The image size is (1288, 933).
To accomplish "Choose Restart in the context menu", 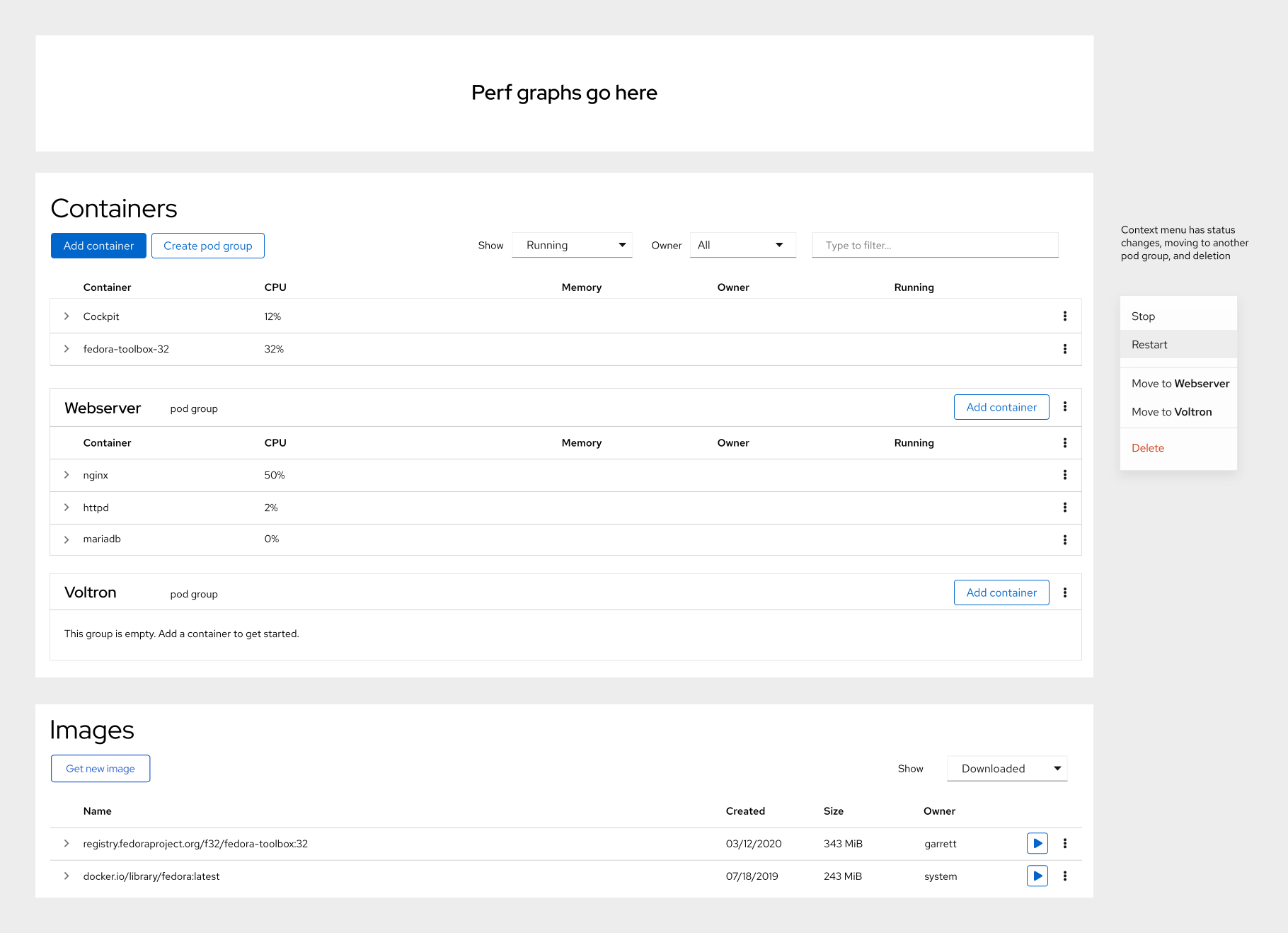I will (x=1178, y=345).
